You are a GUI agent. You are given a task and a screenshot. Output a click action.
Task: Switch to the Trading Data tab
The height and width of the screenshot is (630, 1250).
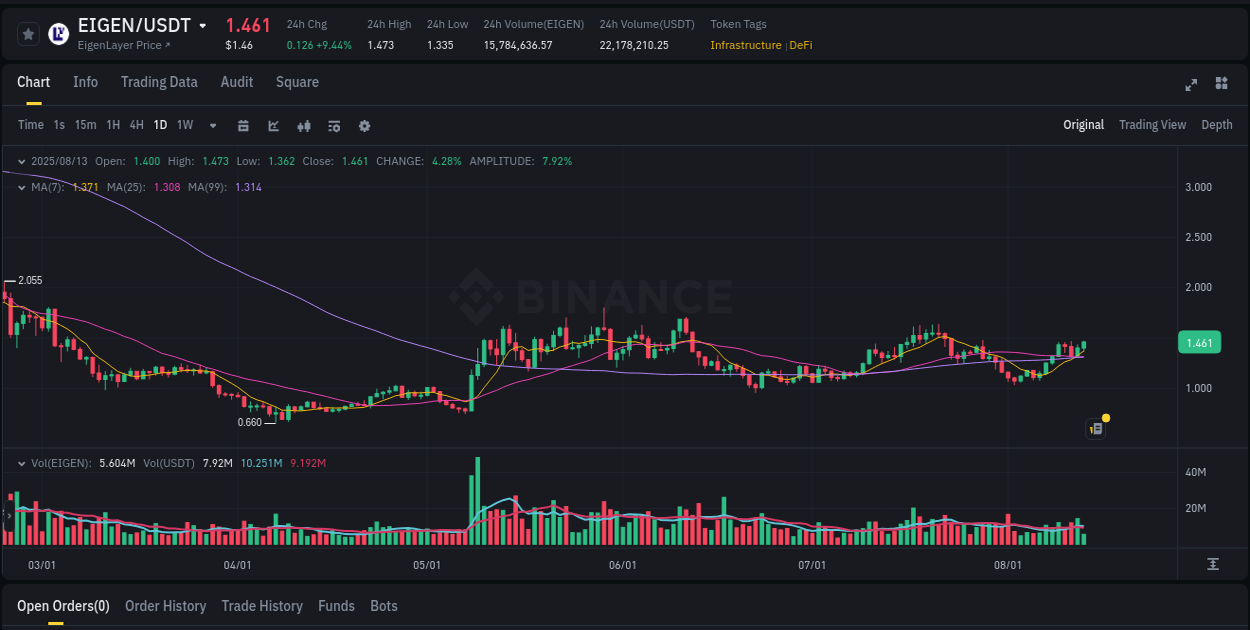pyautogui.click(x=159, y=82)
